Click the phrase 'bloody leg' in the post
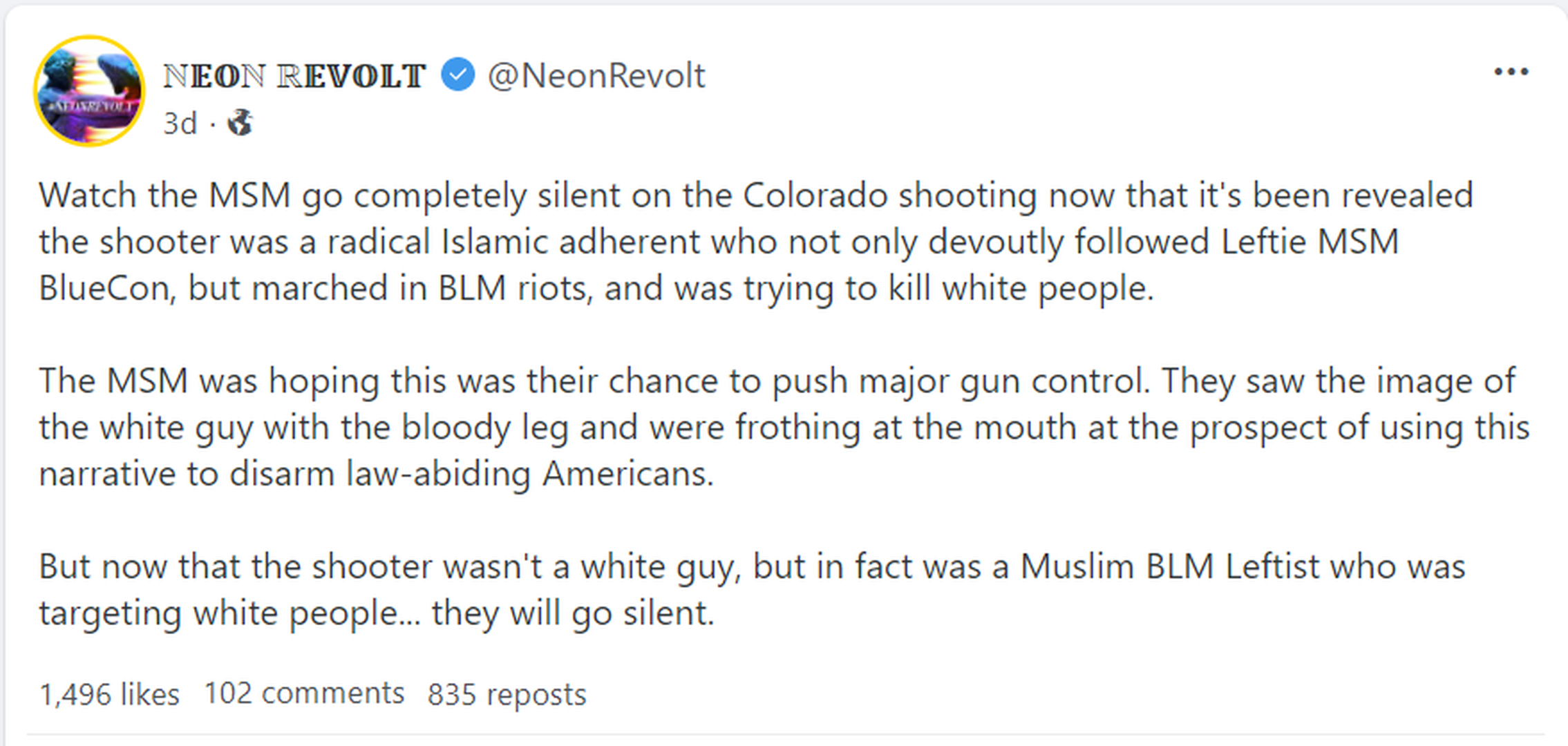 coord(484,428)
